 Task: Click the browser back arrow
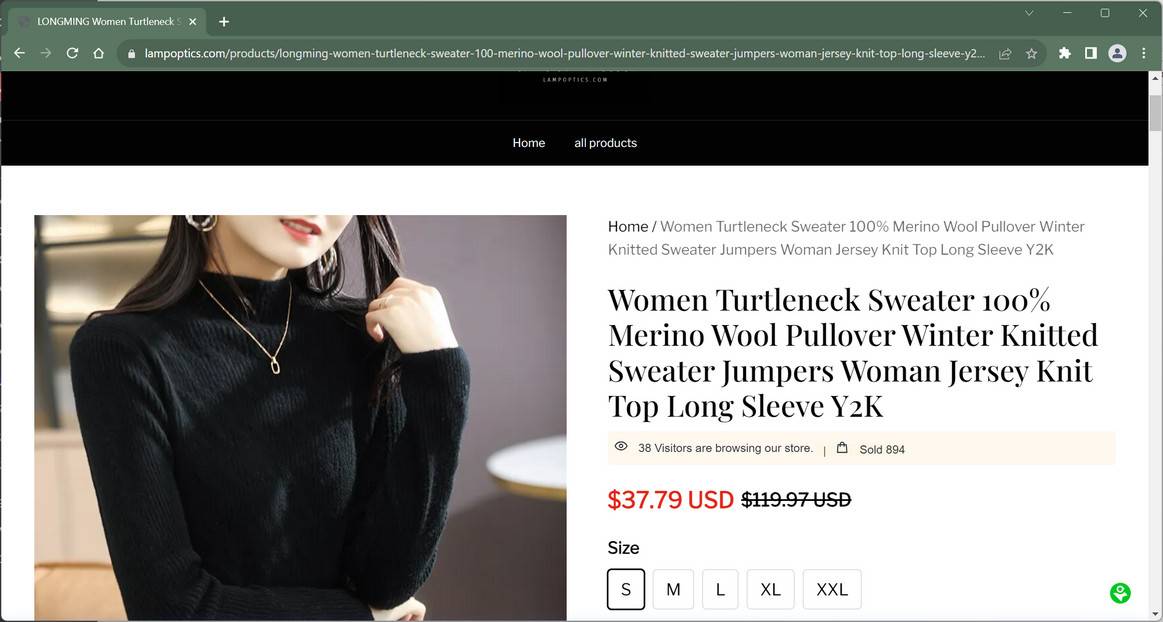click(19, 53)
